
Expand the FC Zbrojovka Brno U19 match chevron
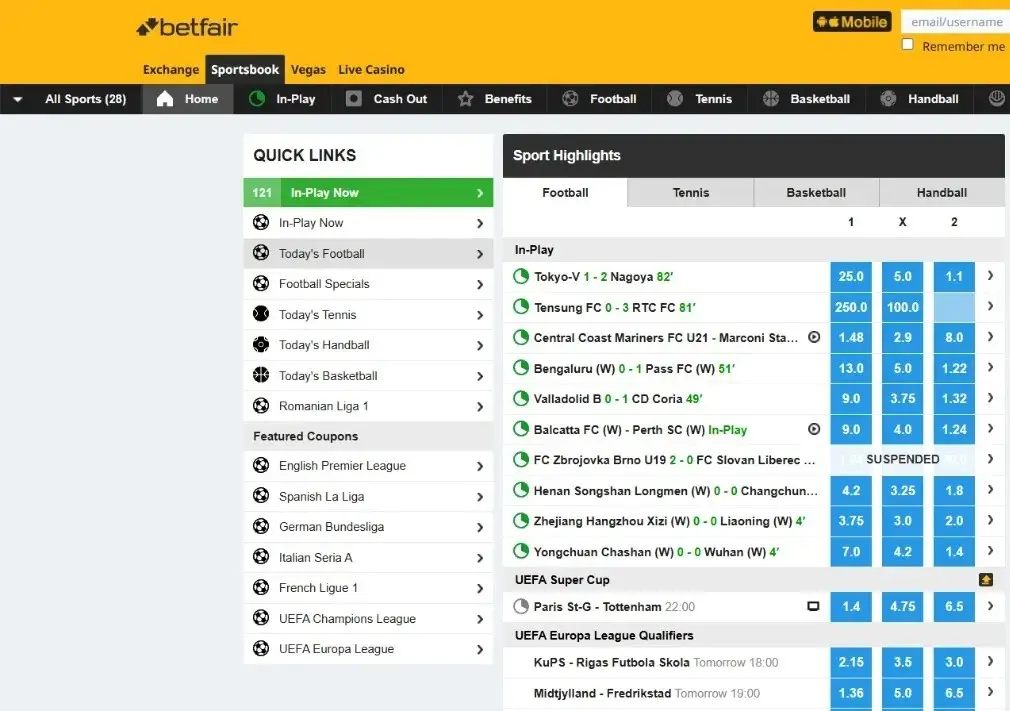pos(991,459)
